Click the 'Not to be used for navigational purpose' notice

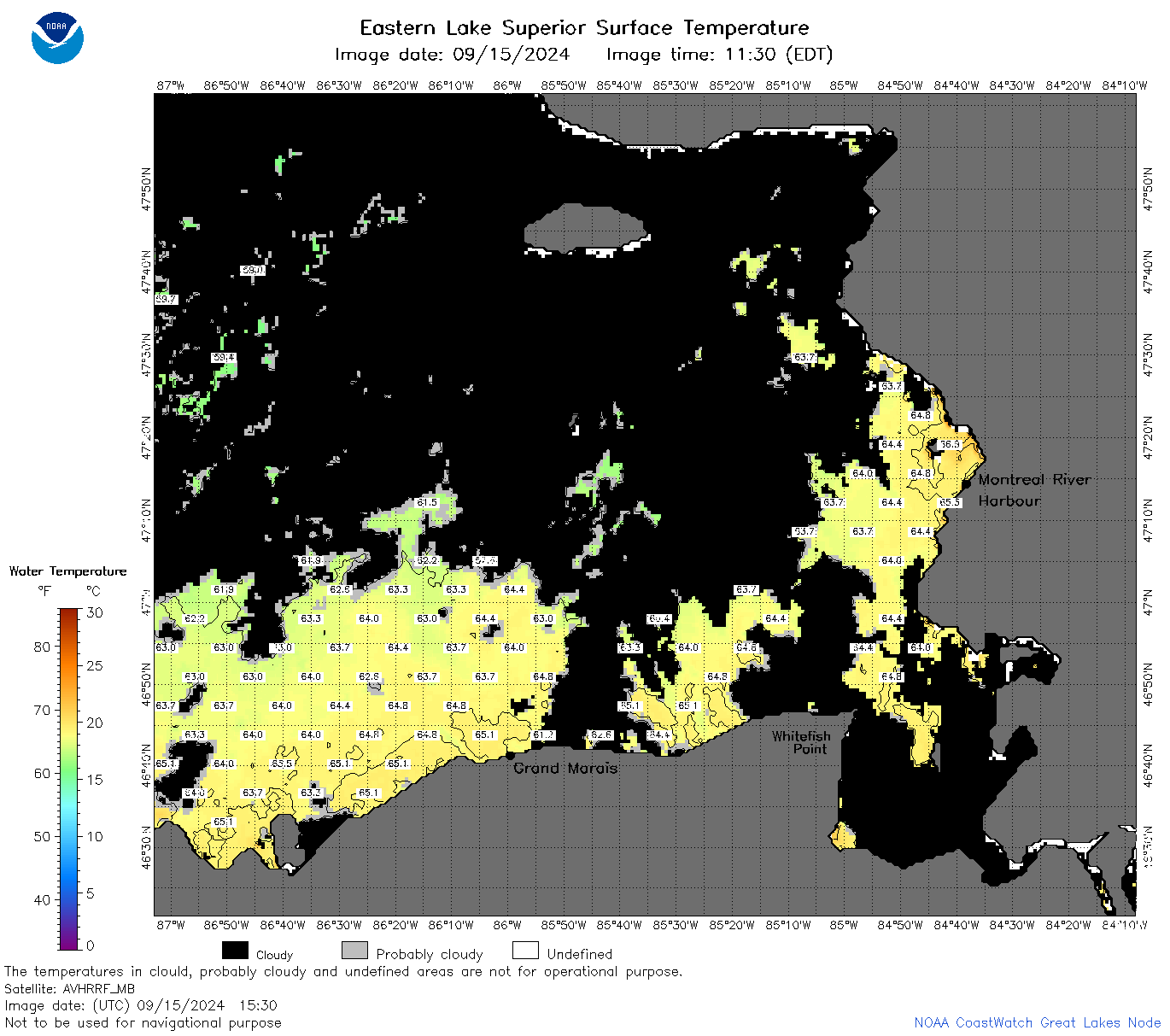143,1022
